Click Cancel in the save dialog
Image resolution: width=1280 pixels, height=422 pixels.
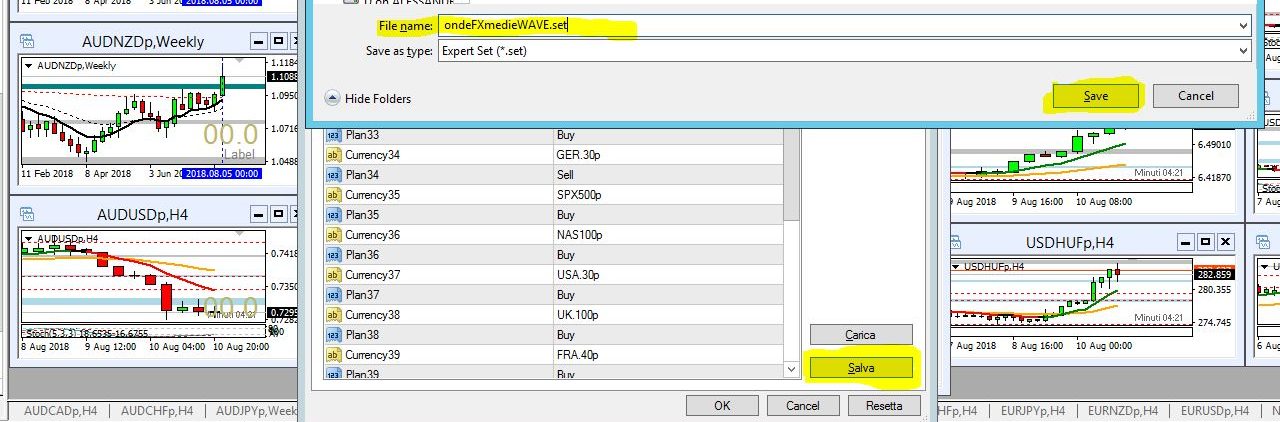(1196, 96)
